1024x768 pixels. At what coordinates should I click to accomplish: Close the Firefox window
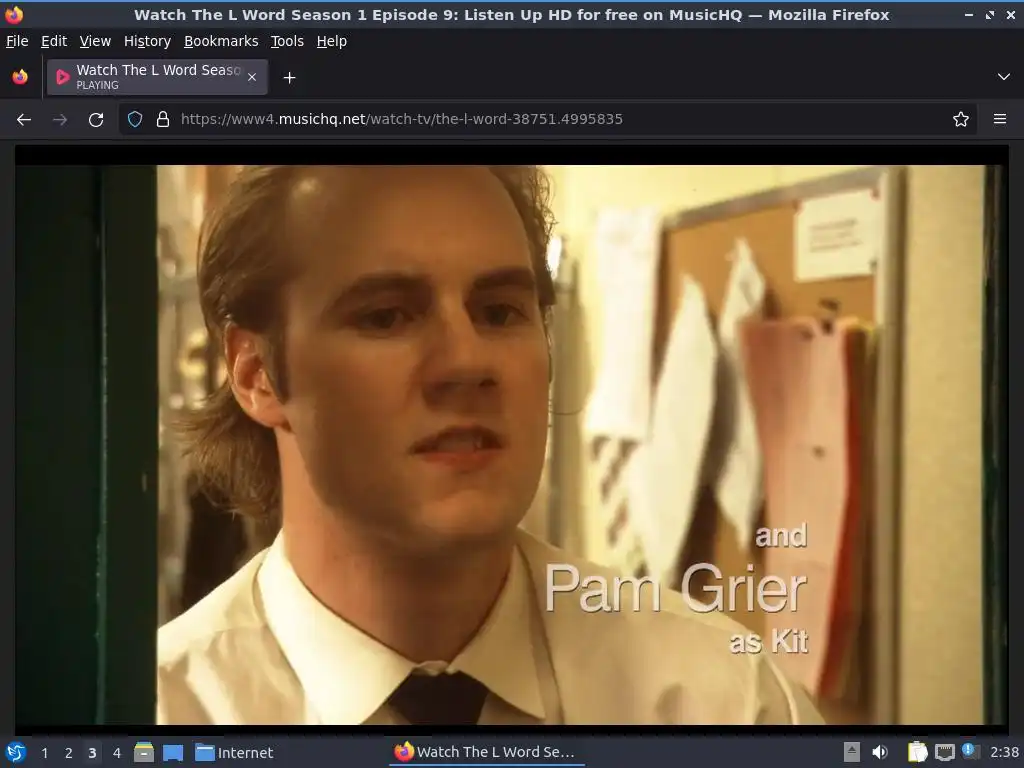pyautogui.click(x=1011, y=14)
